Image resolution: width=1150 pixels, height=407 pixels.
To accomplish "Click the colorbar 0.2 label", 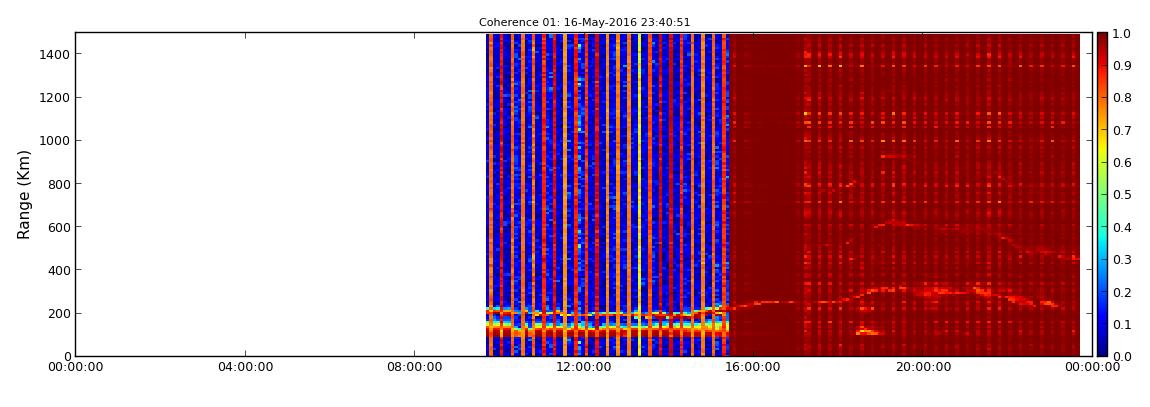I will [1121, 292].
